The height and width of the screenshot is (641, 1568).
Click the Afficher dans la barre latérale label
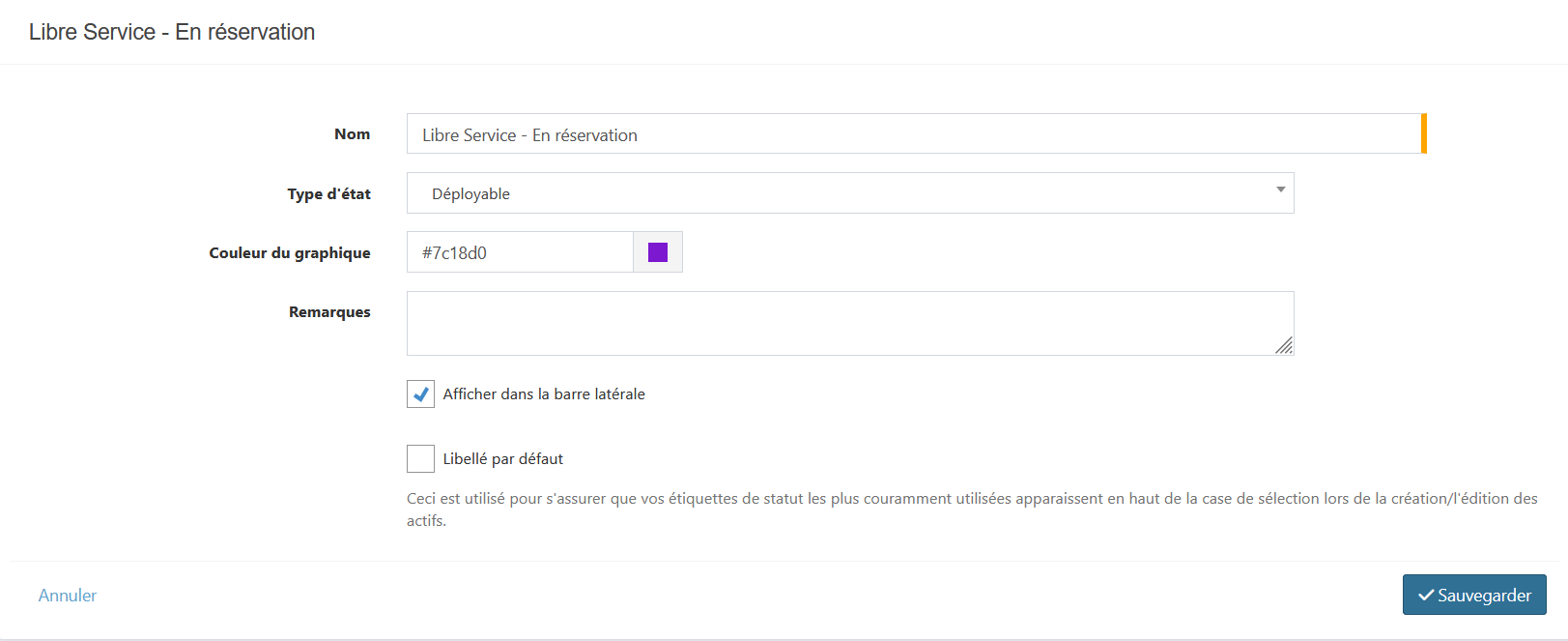544,394
